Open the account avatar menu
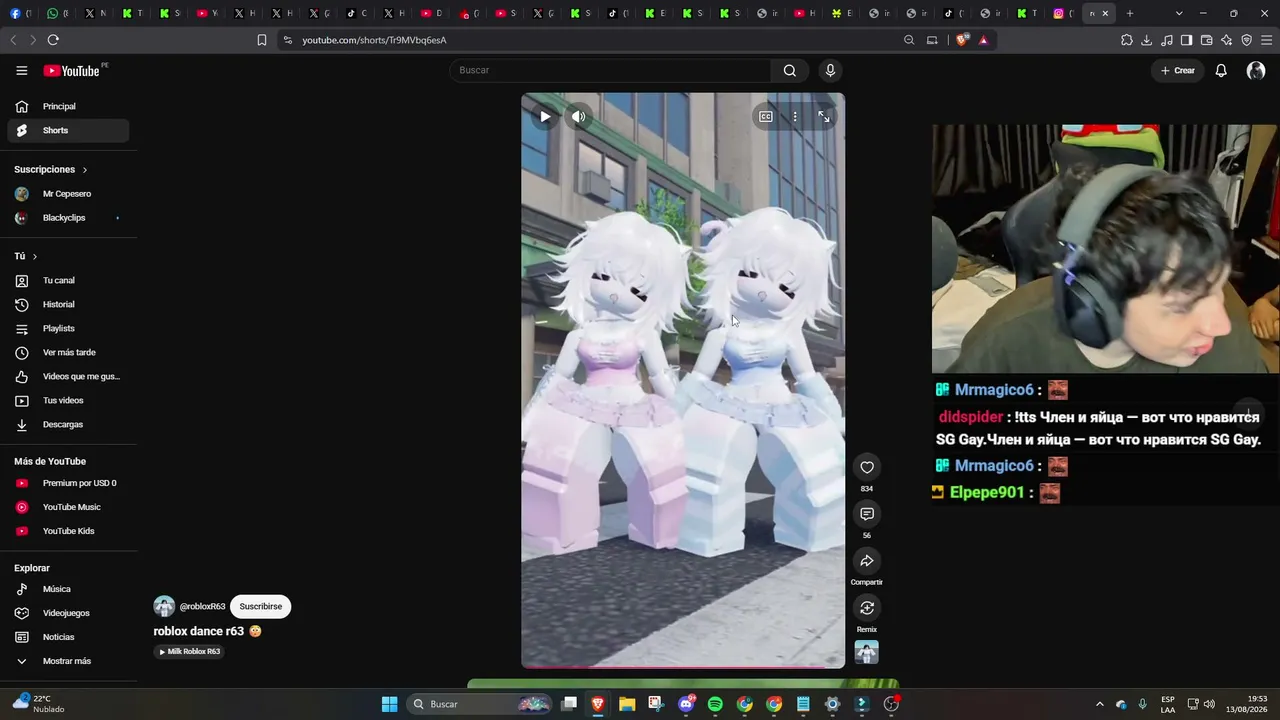1280x720 pixels. (x=1256, y=70)
